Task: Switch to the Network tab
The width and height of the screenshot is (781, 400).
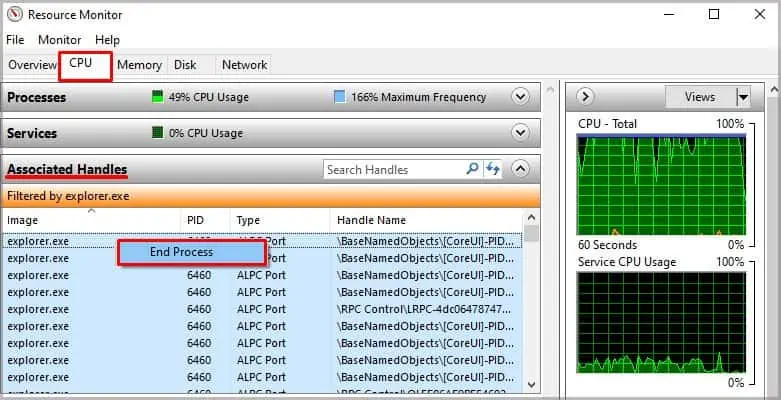Action: [x=244, y=65]
